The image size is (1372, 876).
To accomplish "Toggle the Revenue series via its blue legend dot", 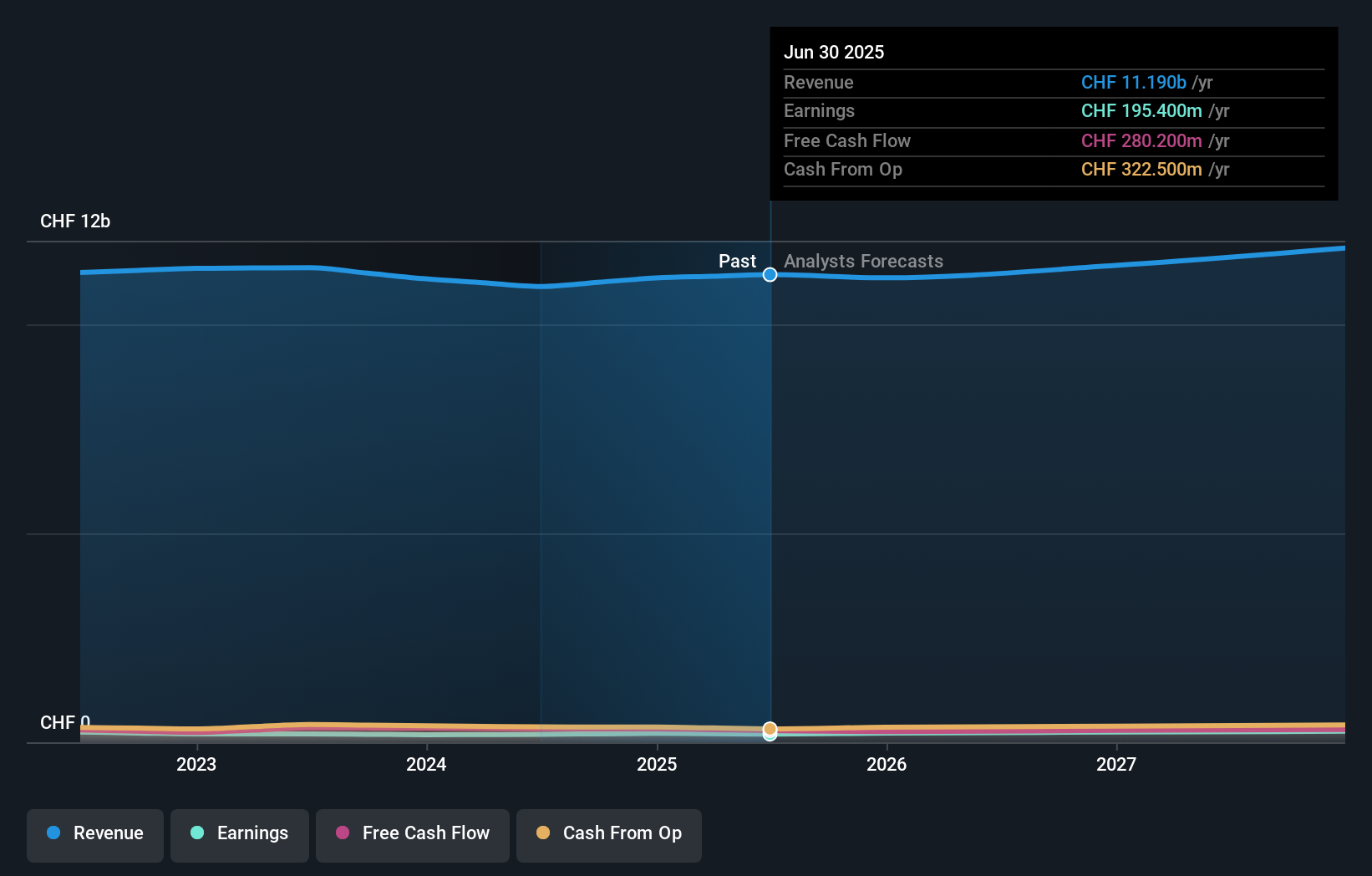I will [x=53, y=833].
